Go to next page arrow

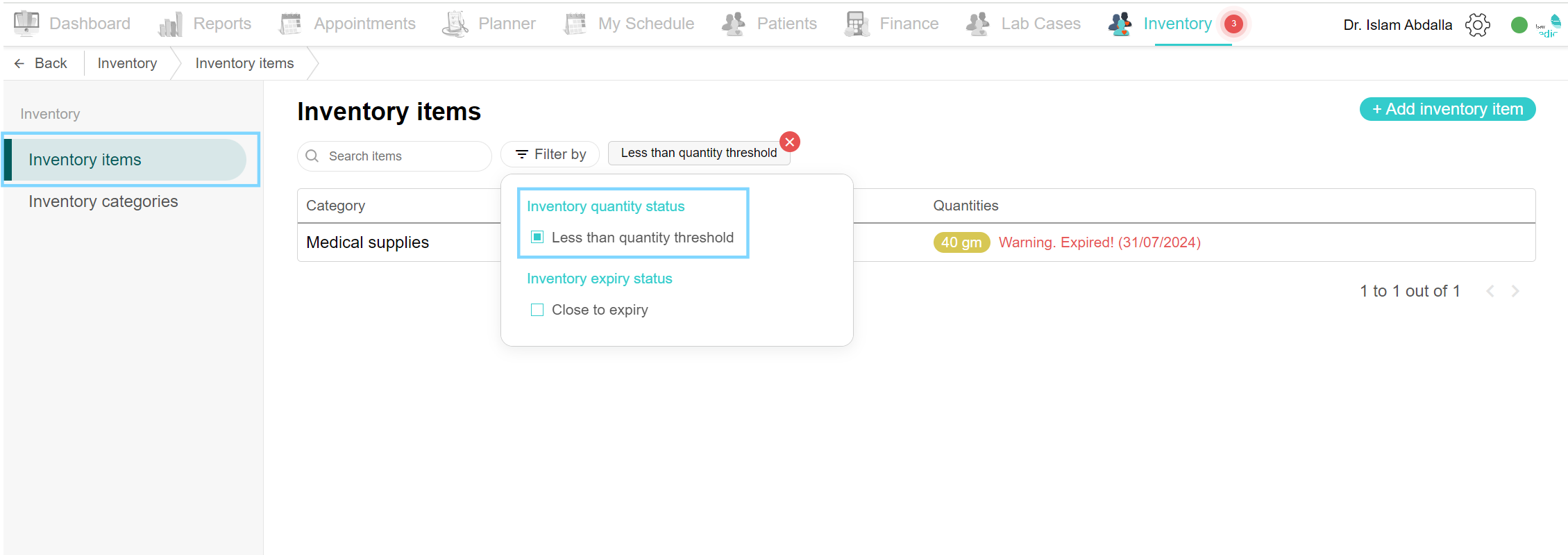1515,291
